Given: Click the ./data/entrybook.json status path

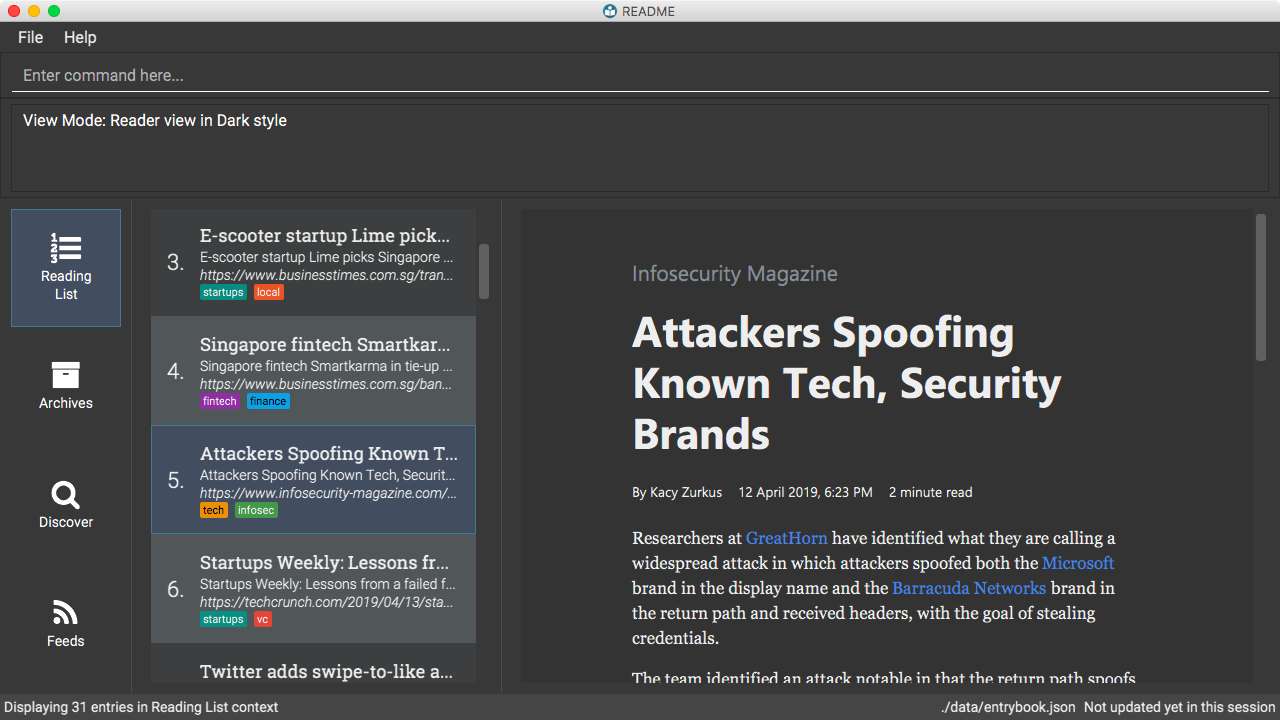Looking at the screenshot, I should [x=1008, y=707].
